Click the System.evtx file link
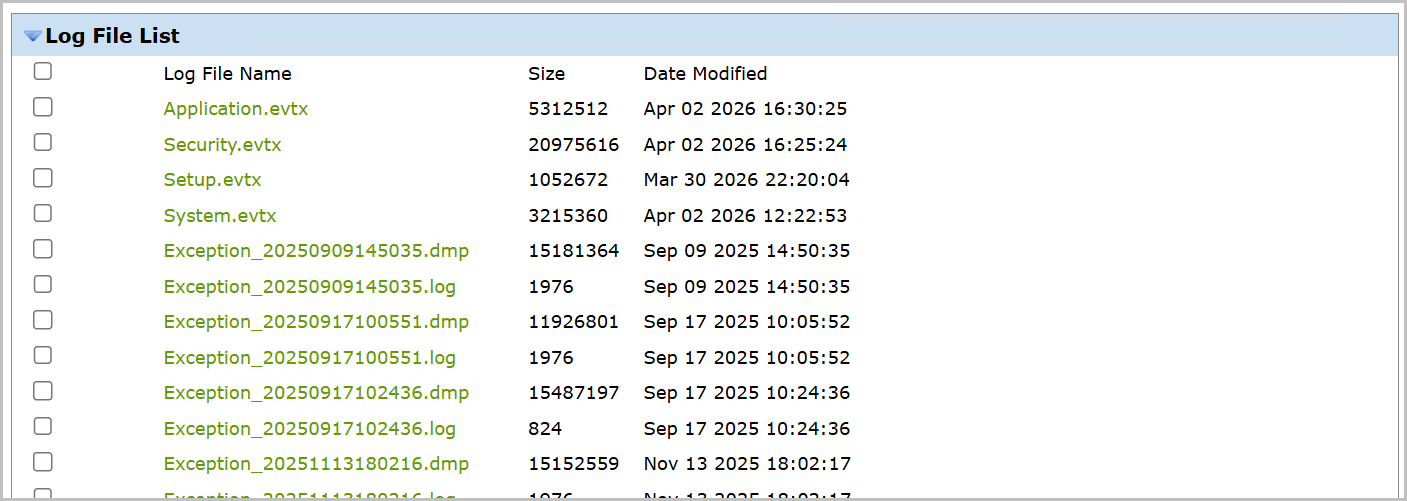The height and width of the screenshot is (501, 1407). tap(220, 216)
